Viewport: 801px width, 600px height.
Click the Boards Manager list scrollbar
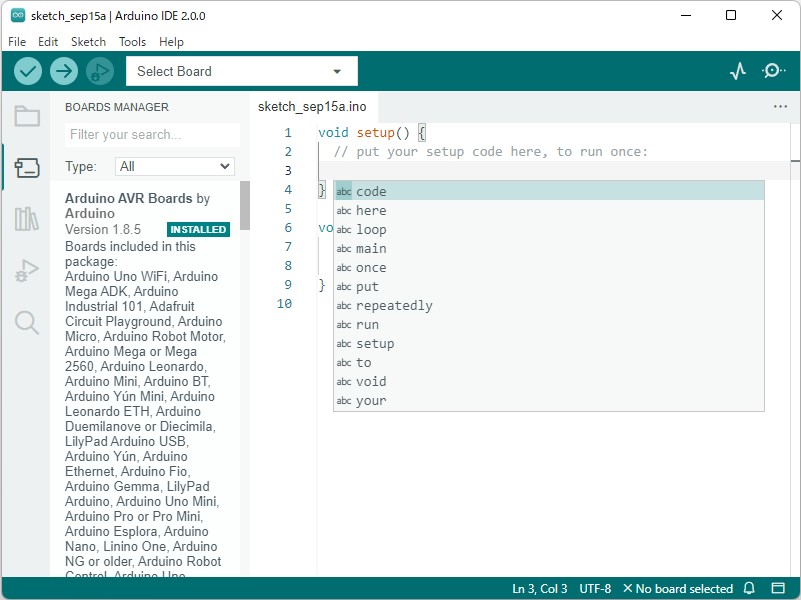click(x=245, y=205)
